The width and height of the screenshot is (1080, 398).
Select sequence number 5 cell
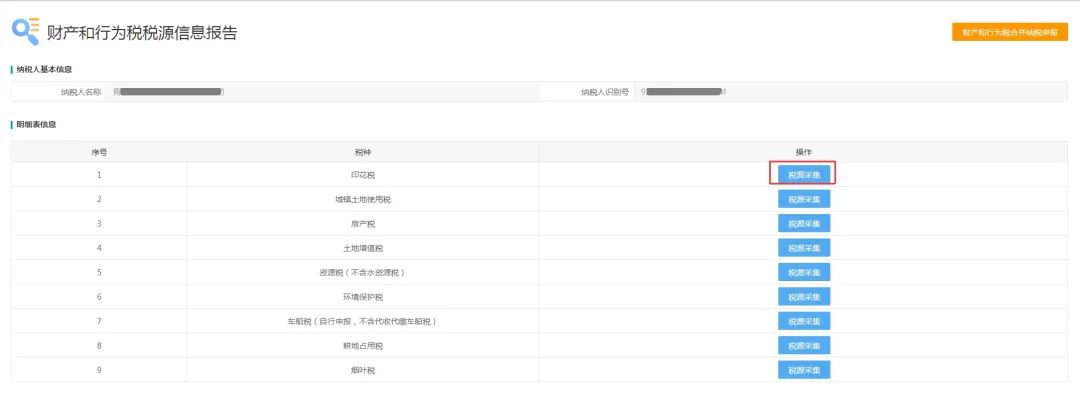coord(99,273)
